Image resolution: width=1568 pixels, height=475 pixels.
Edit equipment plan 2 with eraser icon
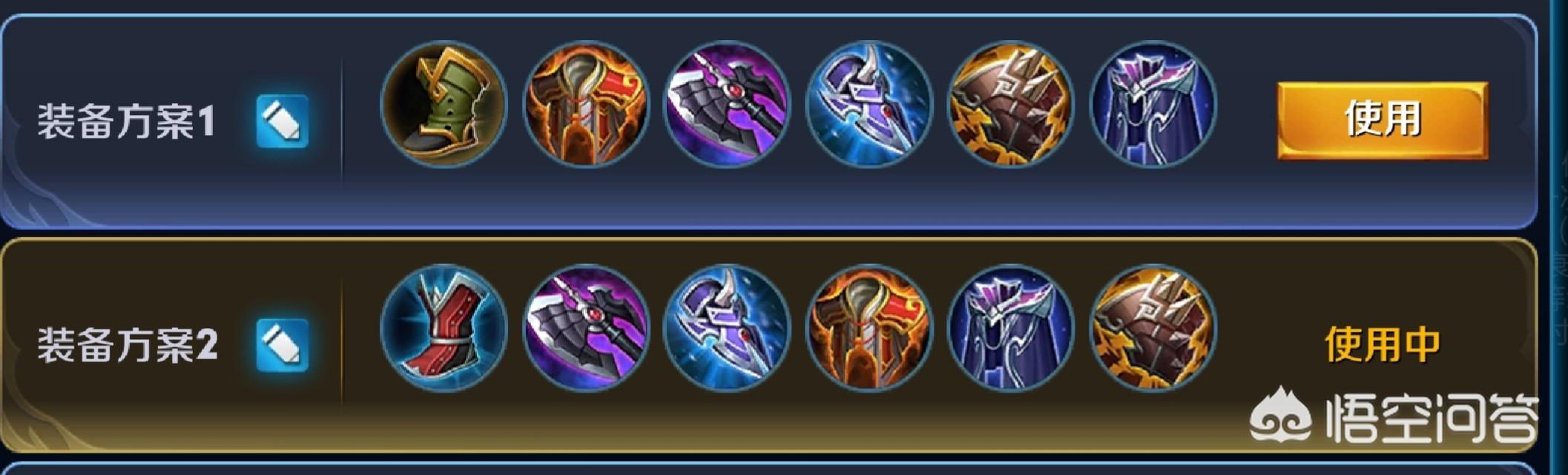[282, 345]
